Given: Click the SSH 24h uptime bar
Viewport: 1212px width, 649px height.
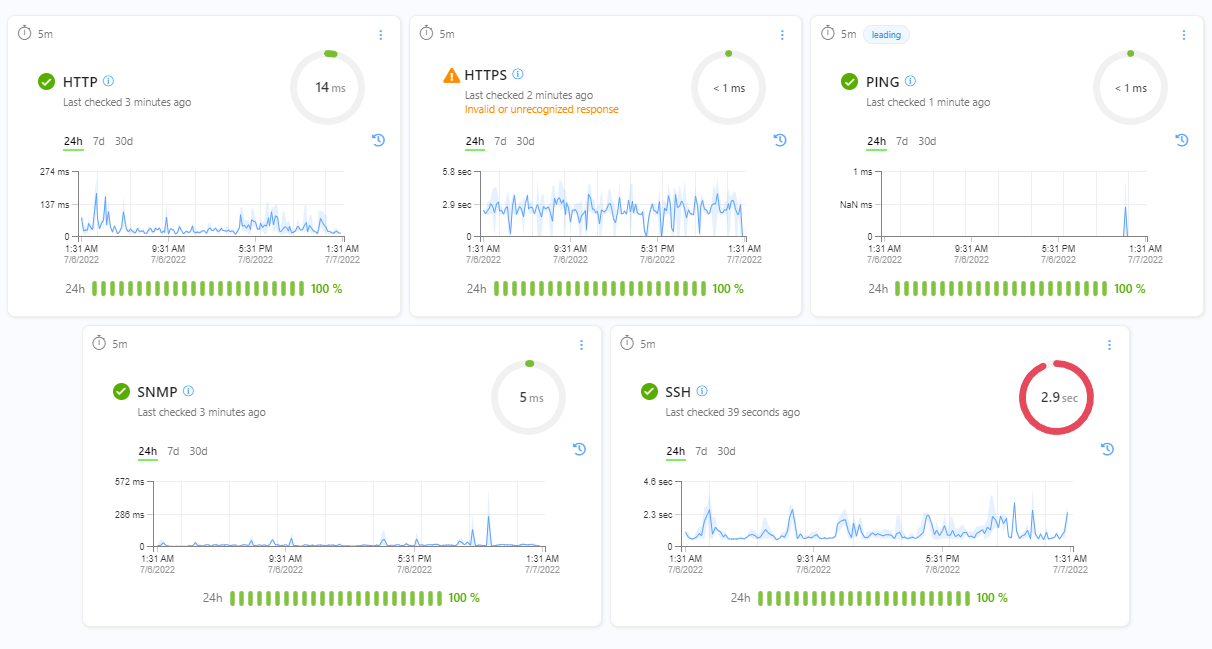Looking at the screenshot, I should click(864, 598).
